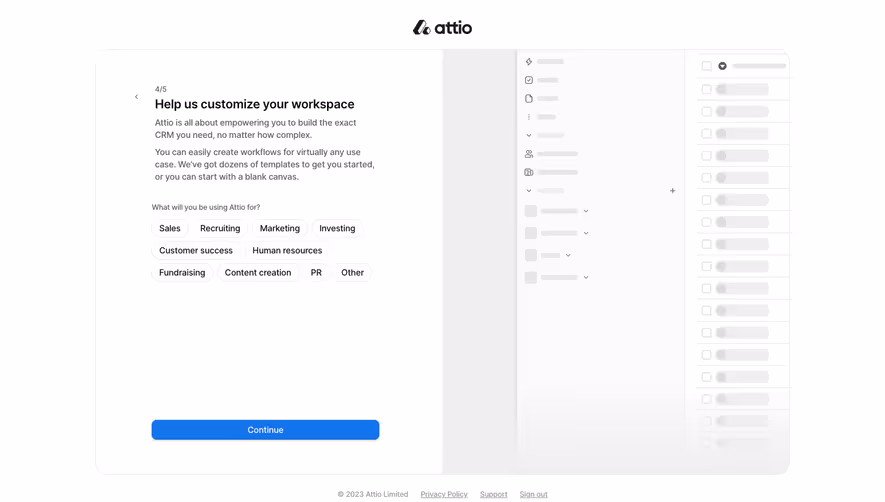
Task: Click '© 2023 Attio Limited' text
Action: (373, 494)
